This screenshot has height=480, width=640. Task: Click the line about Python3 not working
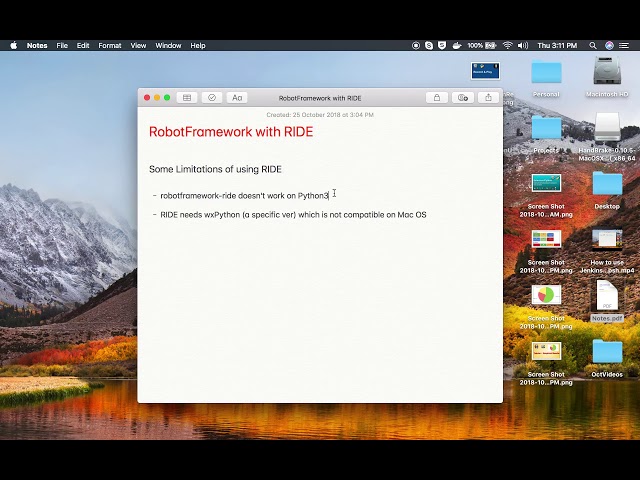[244, 196]
